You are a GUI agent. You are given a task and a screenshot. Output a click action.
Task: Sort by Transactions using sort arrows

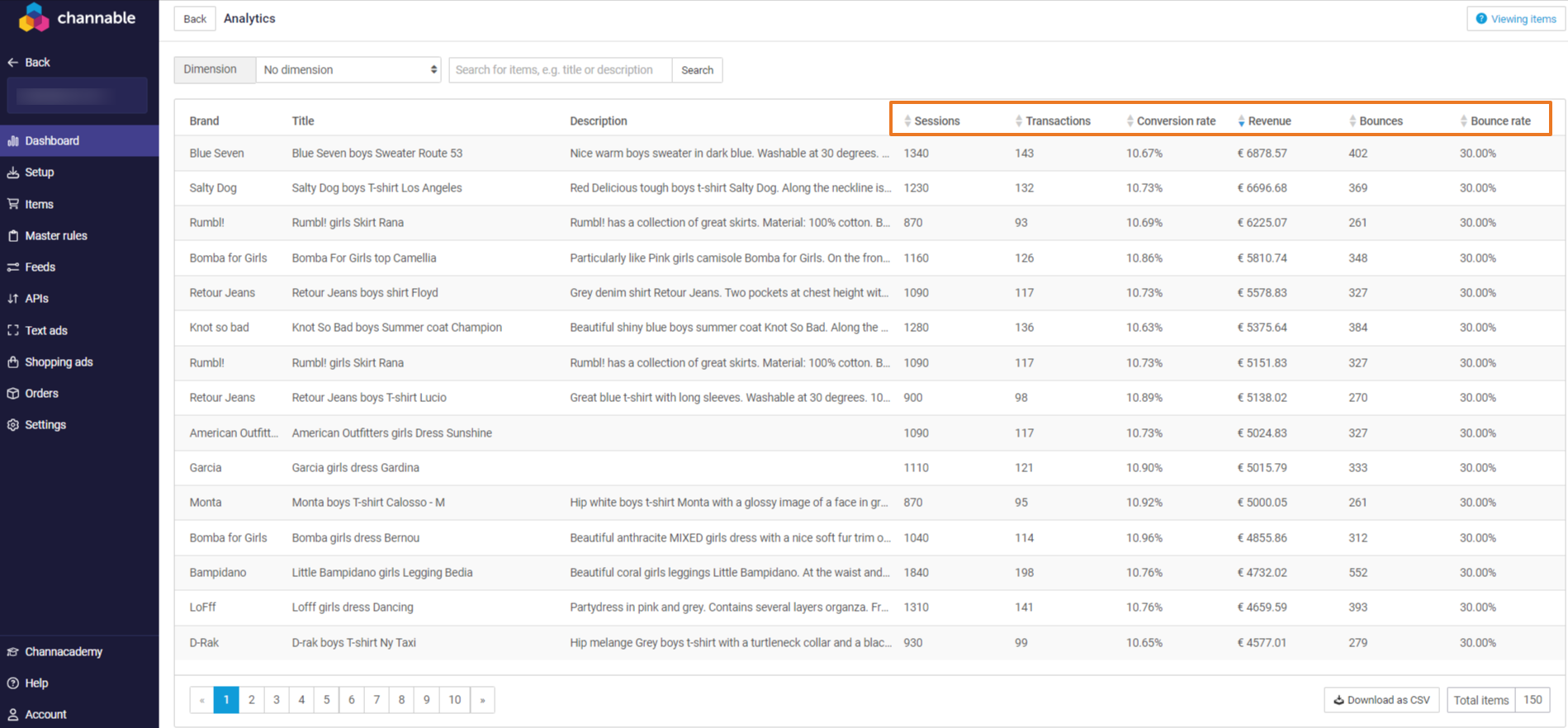point(1019,121)
